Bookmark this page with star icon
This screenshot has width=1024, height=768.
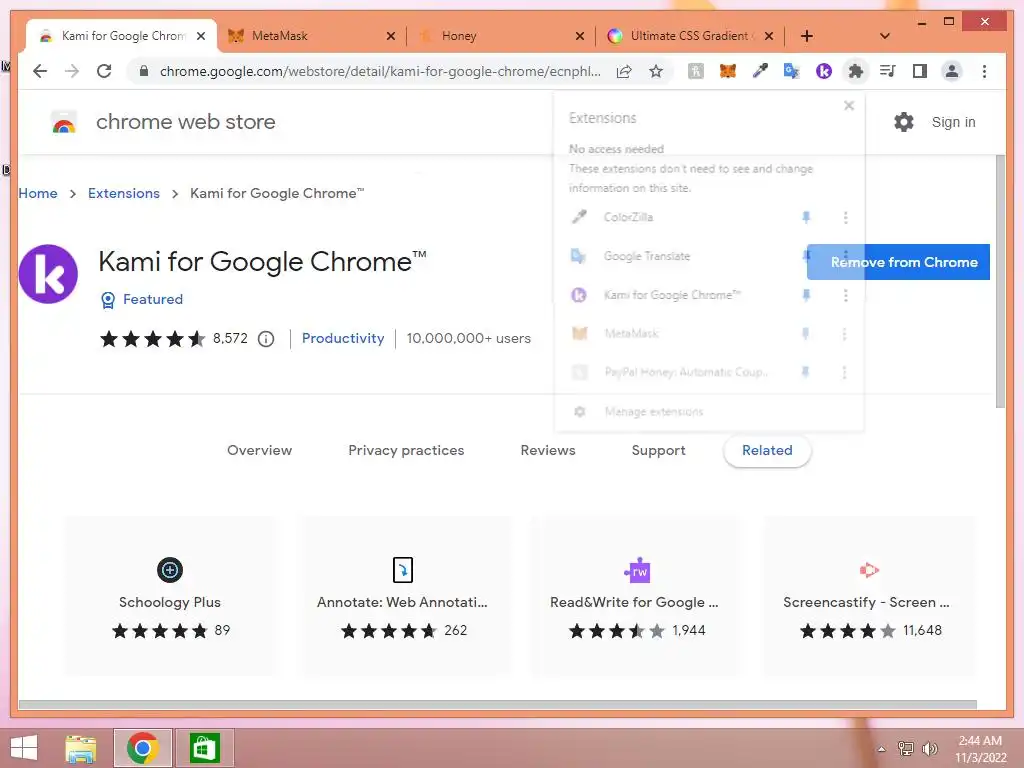[656, 71]
